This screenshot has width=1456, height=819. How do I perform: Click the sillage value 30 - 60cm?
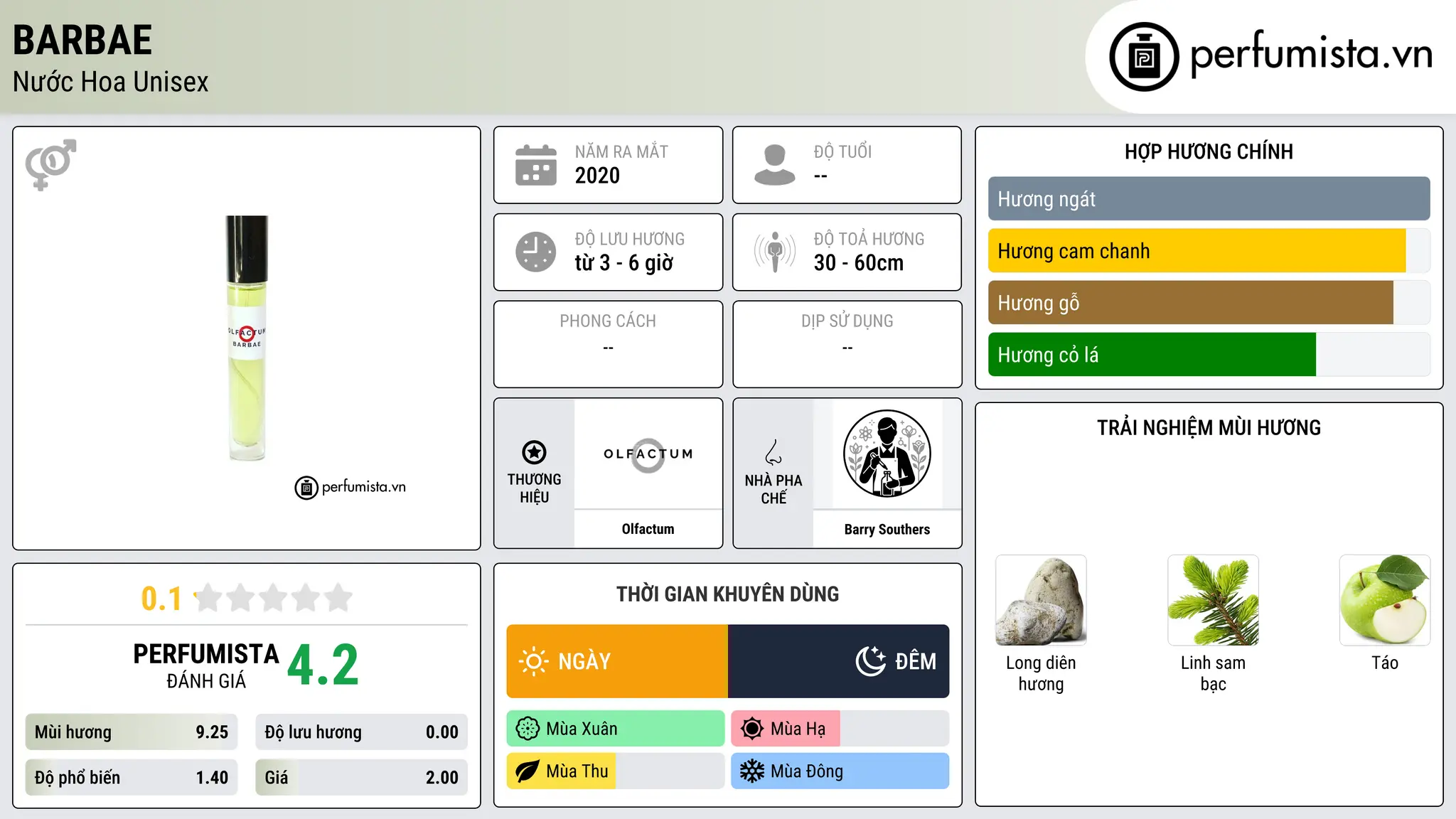pyautogui.click(x=859, y=263)
